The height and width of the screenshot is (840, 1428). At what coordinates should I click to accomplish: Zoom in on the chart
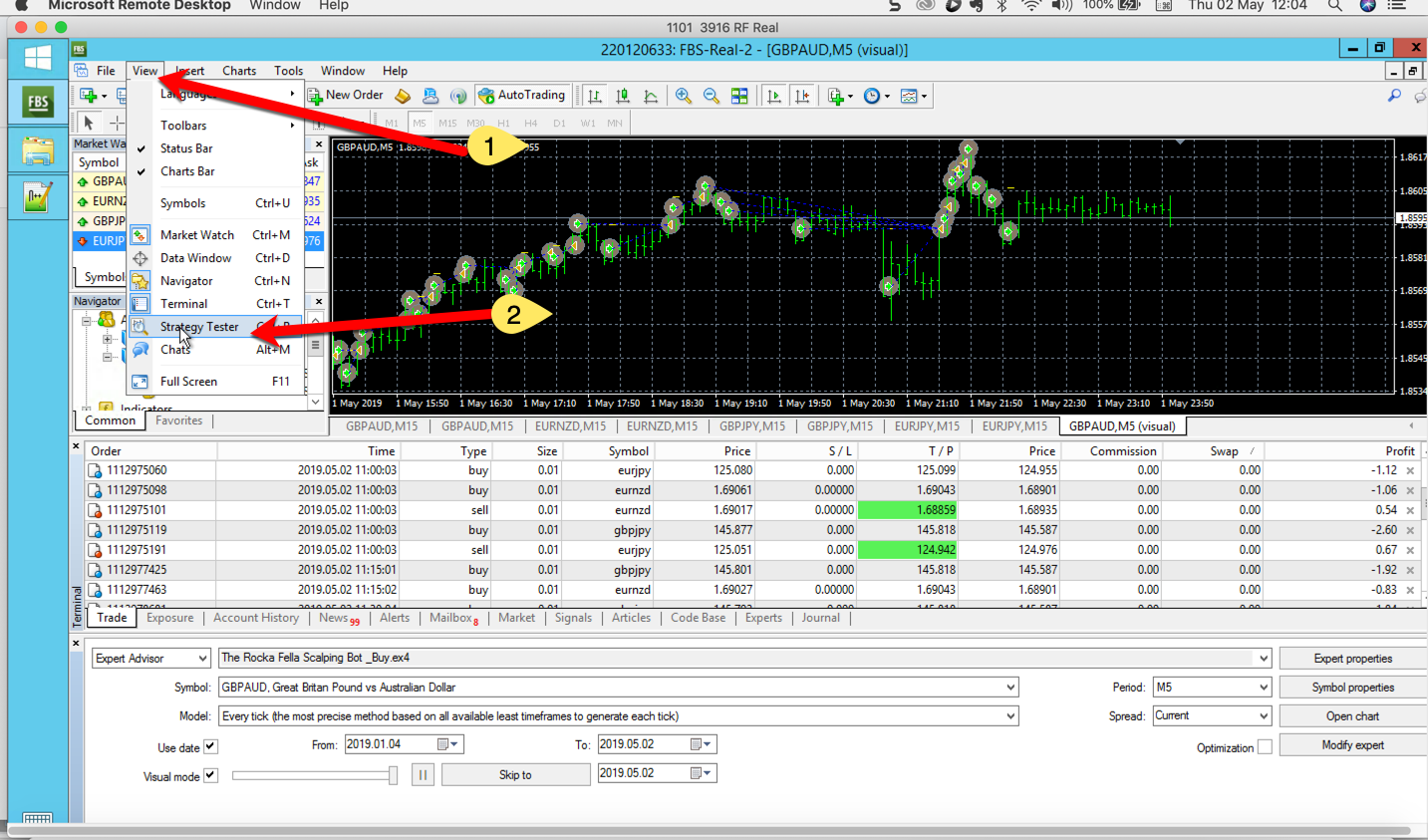684,96
